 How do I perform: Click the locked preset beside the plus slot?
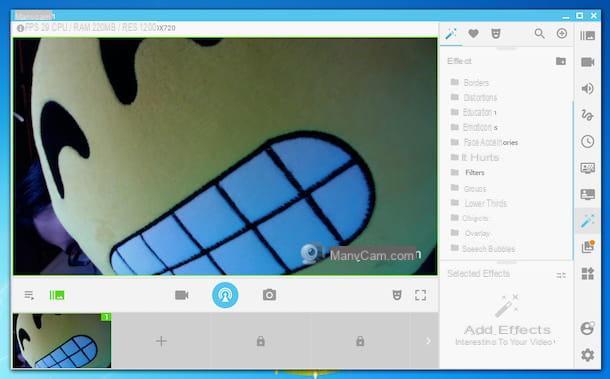click(x=260, y=341)
